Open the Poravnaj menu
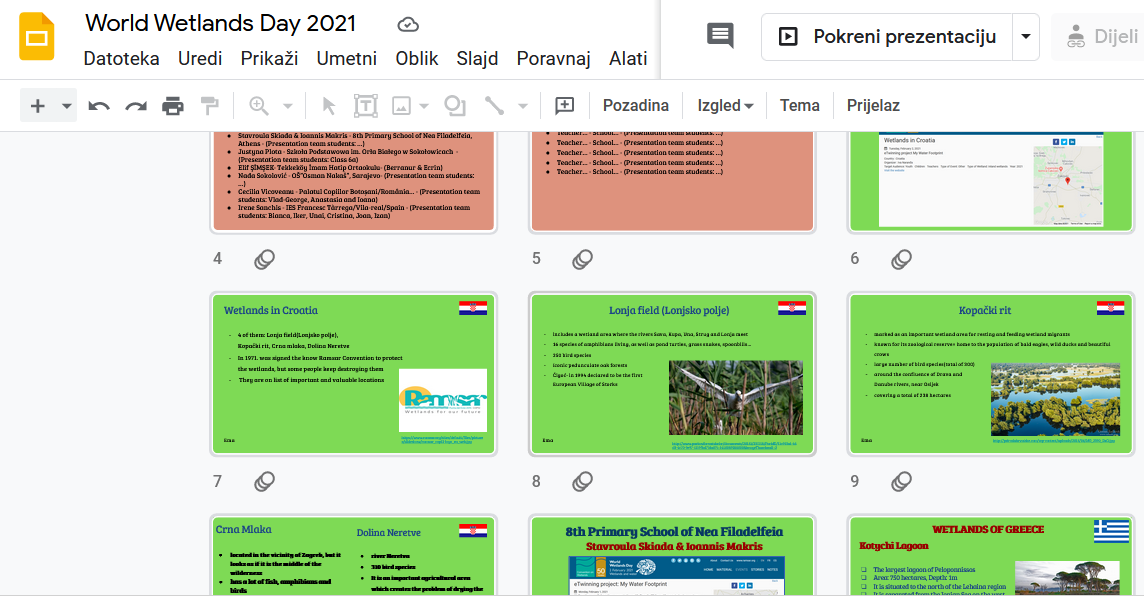This screenshot has height=596, width=1144. [553, 58]
